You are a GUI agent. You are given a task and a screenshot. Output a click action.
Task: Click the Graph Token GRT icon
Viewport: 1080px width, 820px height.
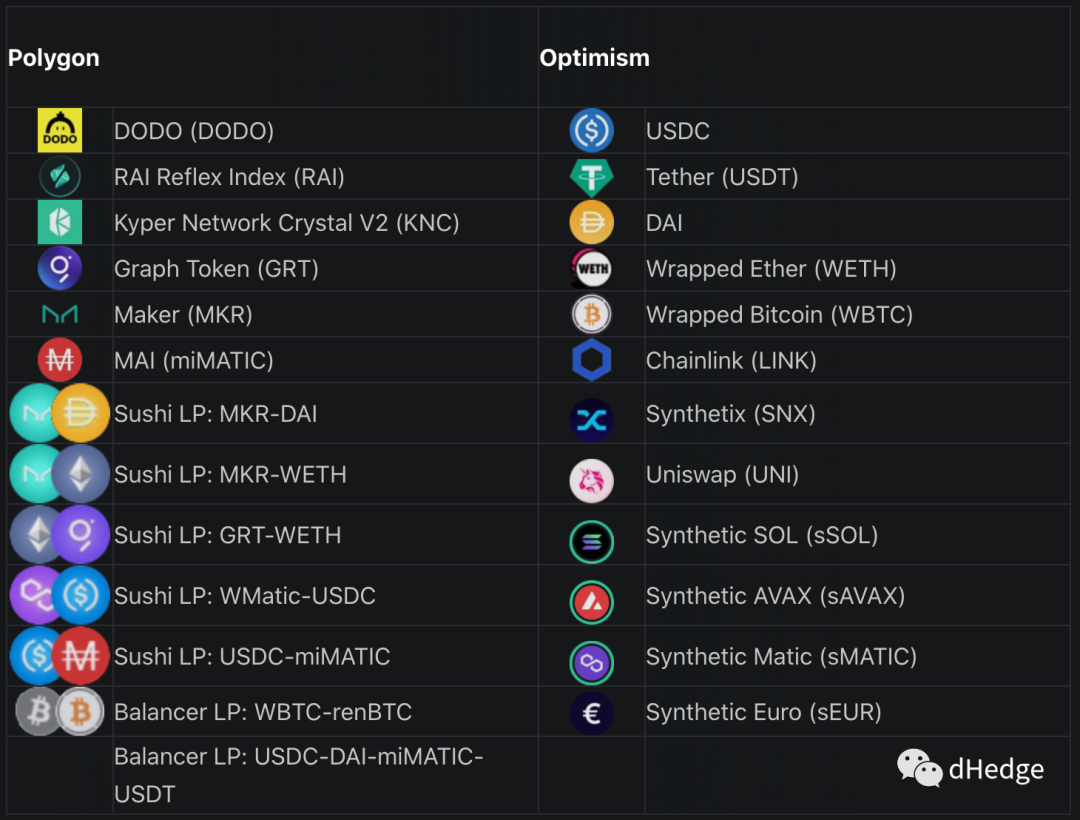(x=60, y=268)
